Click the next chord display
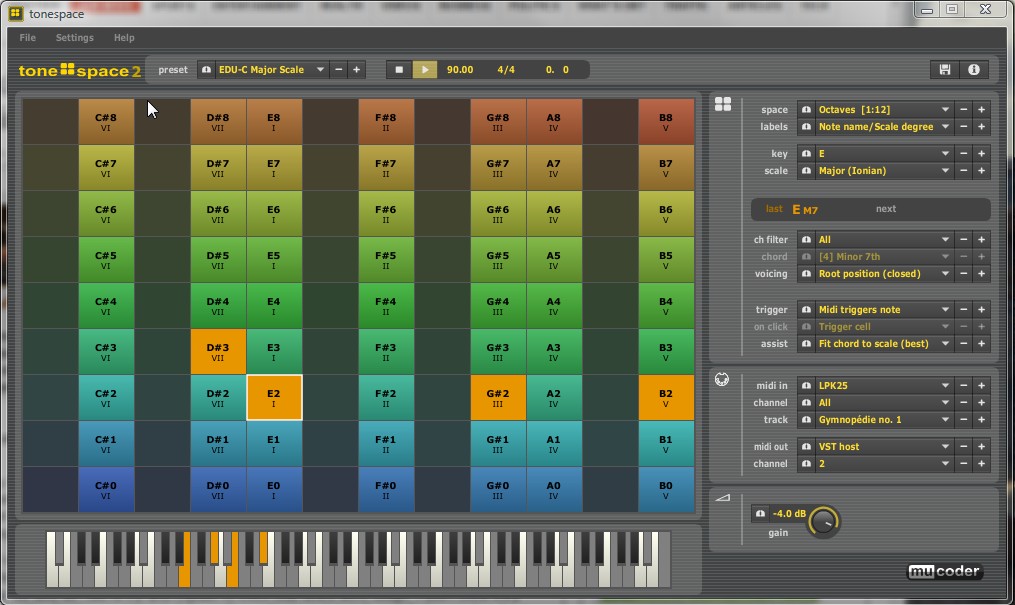The height and width of the screenshot is (605, 1015). point(886,209)
